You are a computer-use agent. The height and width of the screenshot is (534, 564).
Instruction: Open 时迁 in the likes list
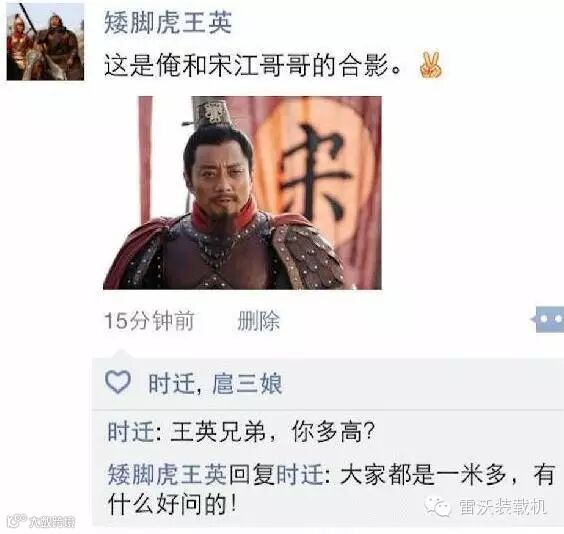pos(171,384)
